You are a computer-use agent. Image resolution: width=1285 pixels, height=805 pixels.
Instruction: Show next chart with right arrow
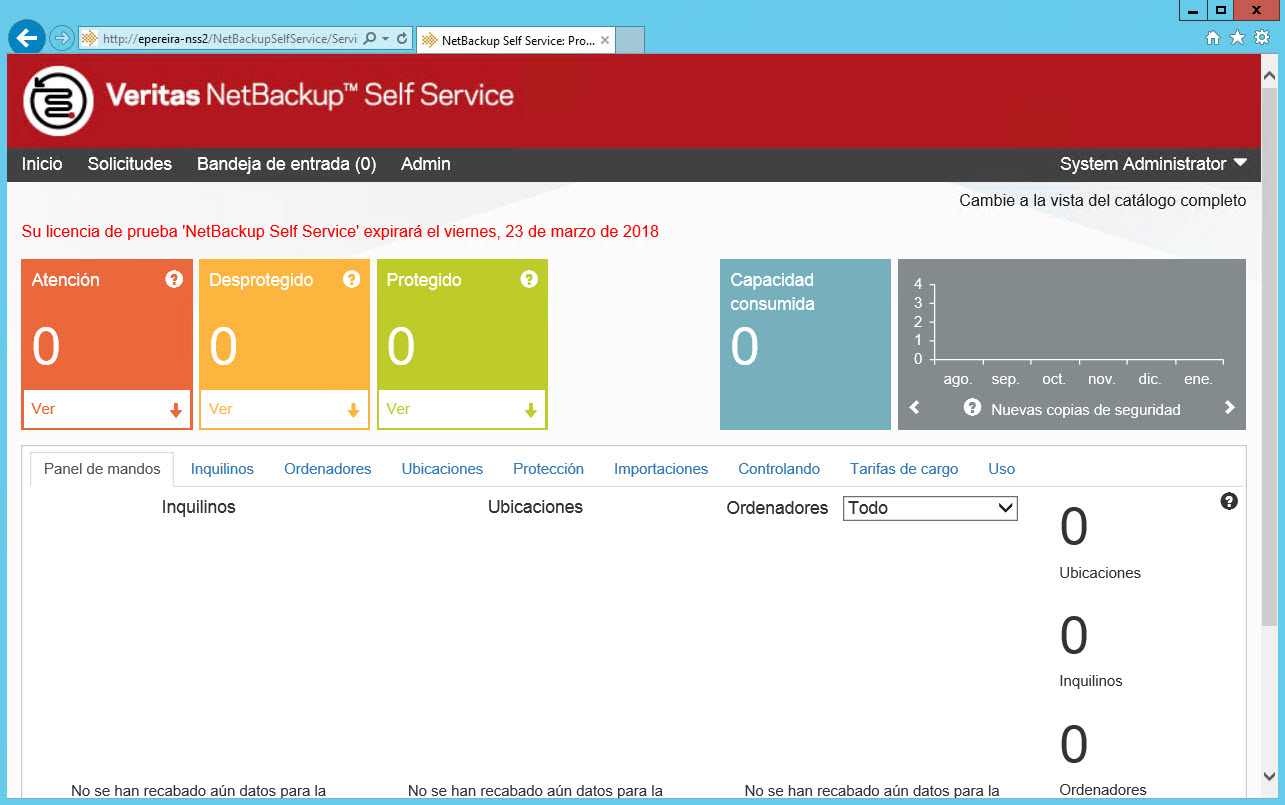coord(1230,408)
